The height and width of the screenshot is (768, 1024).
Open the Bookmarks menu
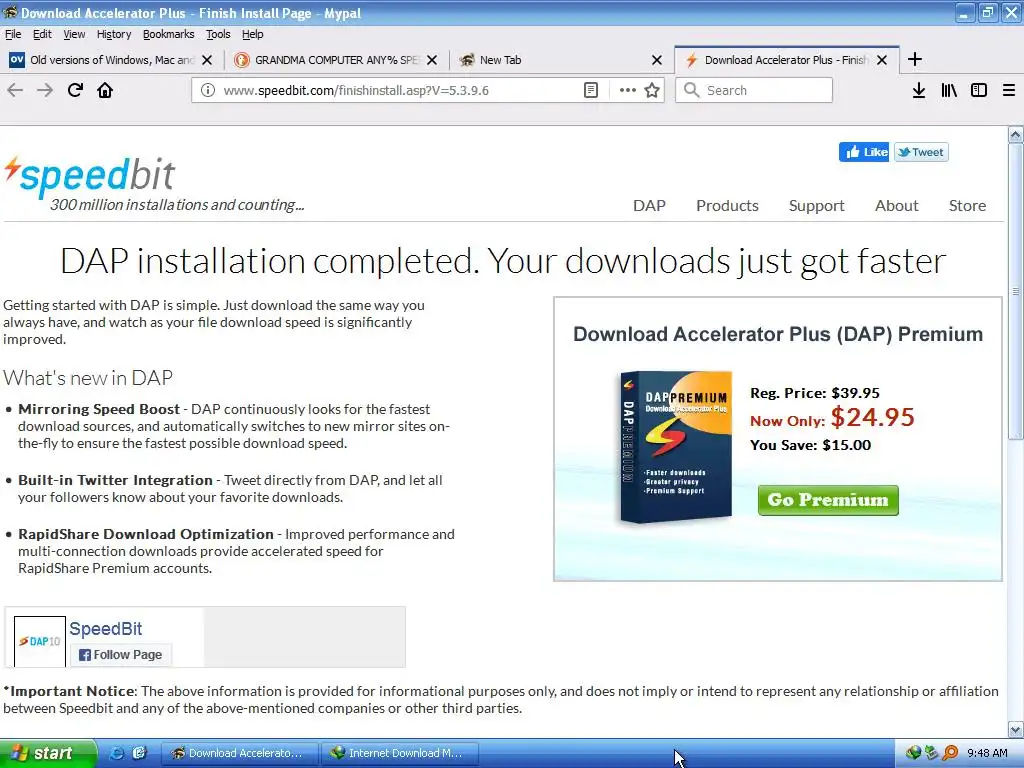(x=168, y=34)
